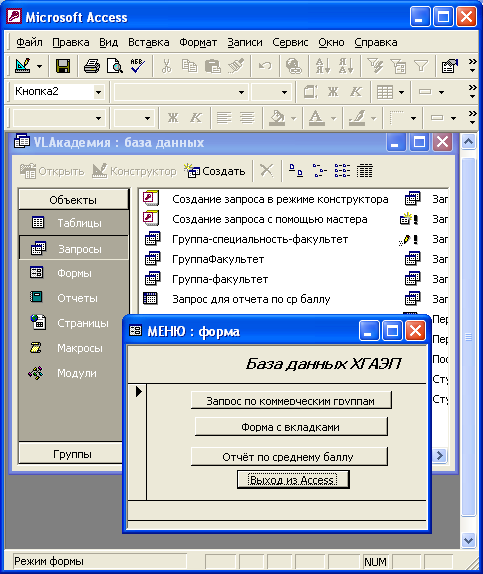The image size is (483, 574).
Task: Click the Undo arrow icon
Action: (x=265, y=66)
